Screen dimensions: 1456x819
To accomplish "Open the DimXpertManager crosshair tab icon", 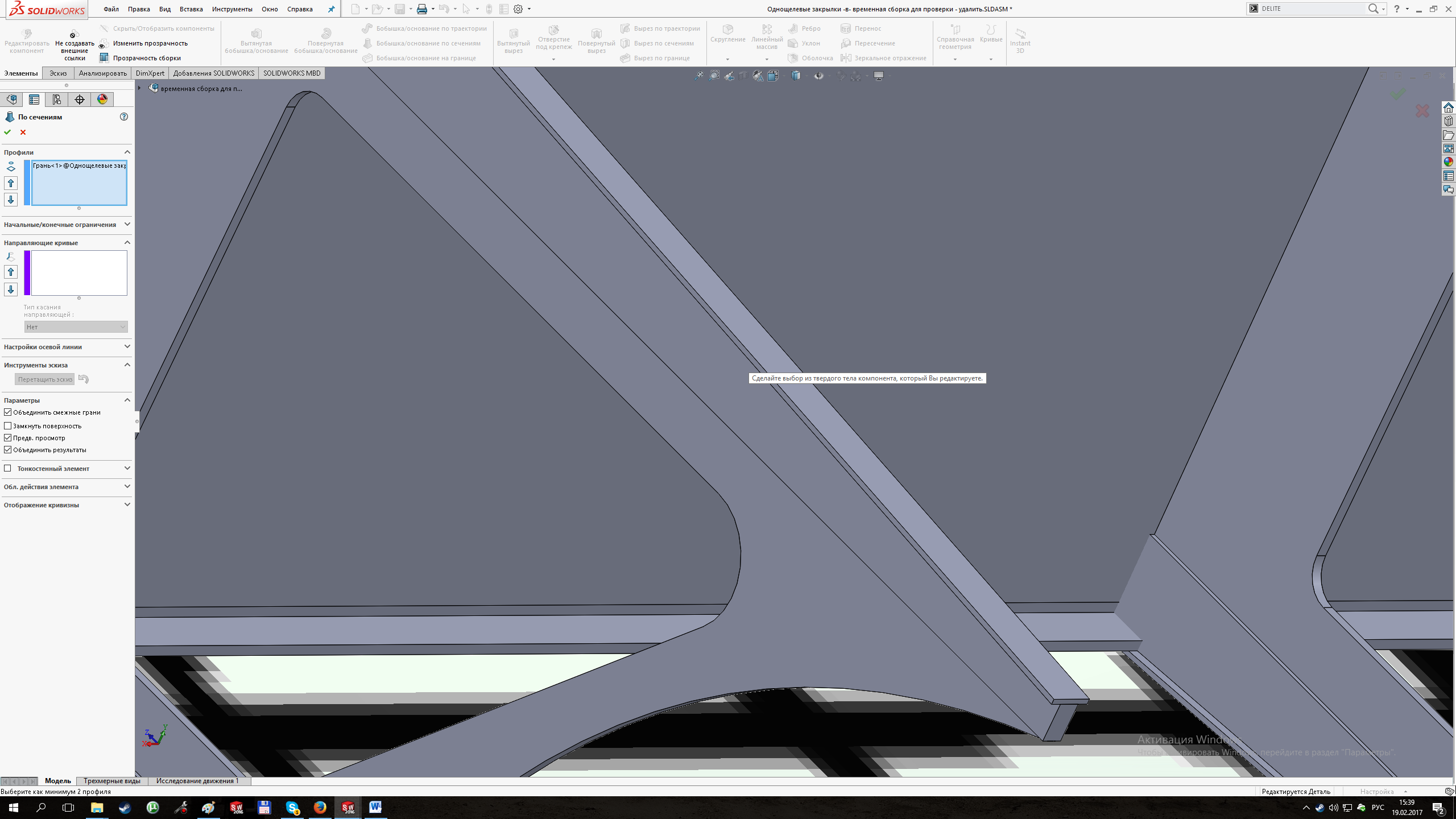I will (80, 100).
